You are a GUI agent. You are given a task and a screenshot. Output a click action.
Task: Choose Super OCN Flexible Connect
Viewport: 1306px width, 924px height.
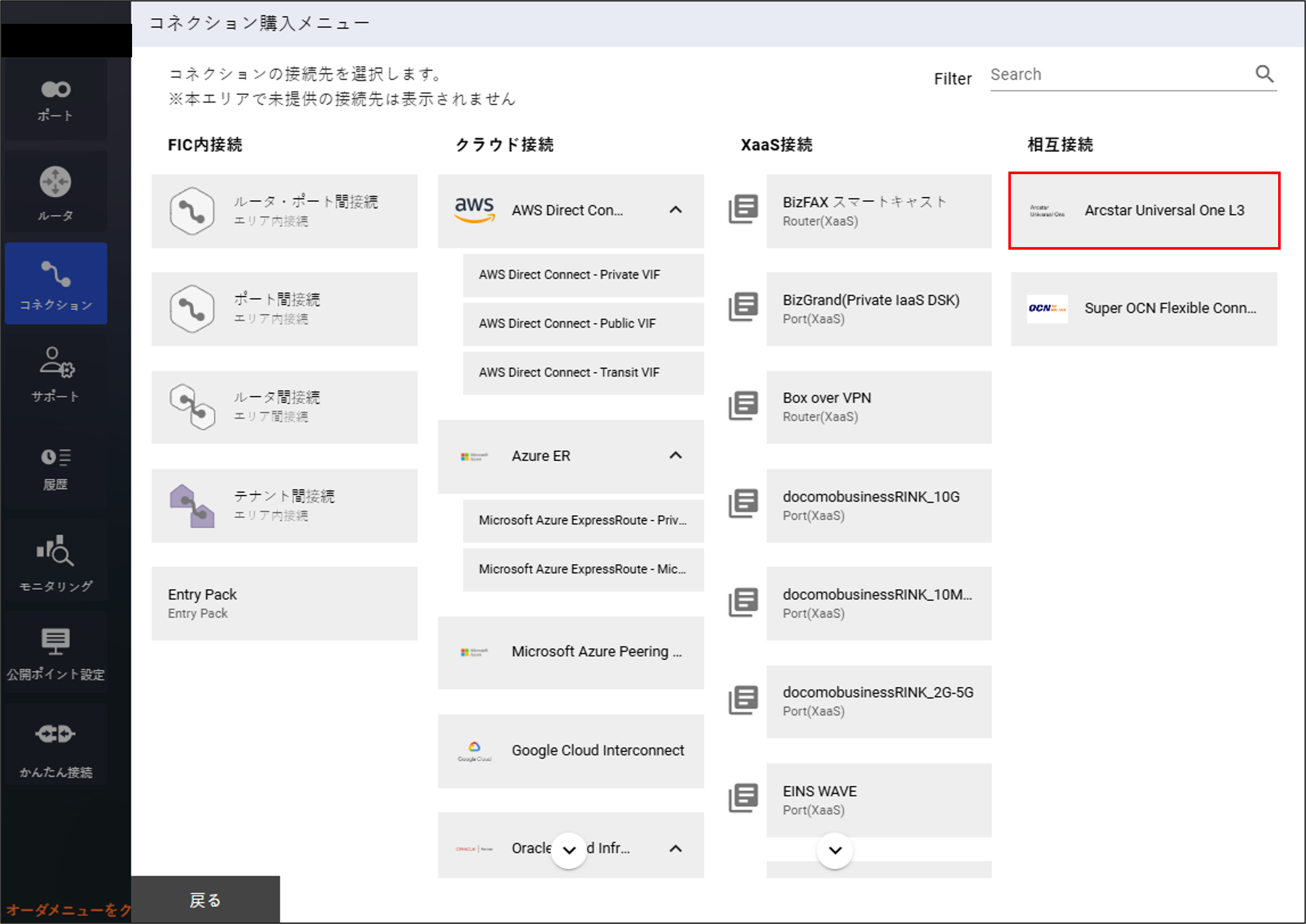tap(1144, 309)
